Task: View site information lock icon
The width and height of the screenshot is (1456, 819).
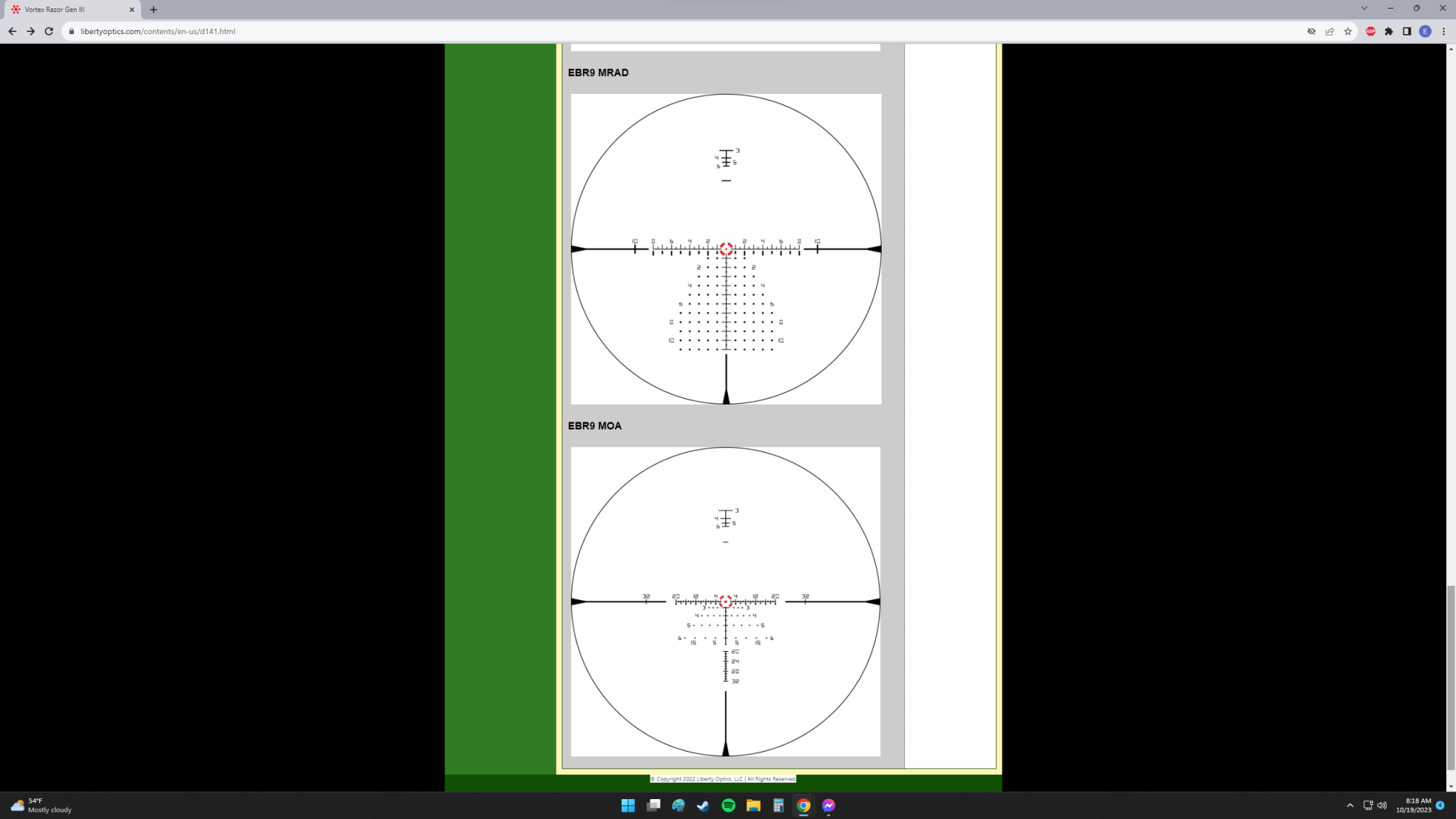Action: pos(71,31)
